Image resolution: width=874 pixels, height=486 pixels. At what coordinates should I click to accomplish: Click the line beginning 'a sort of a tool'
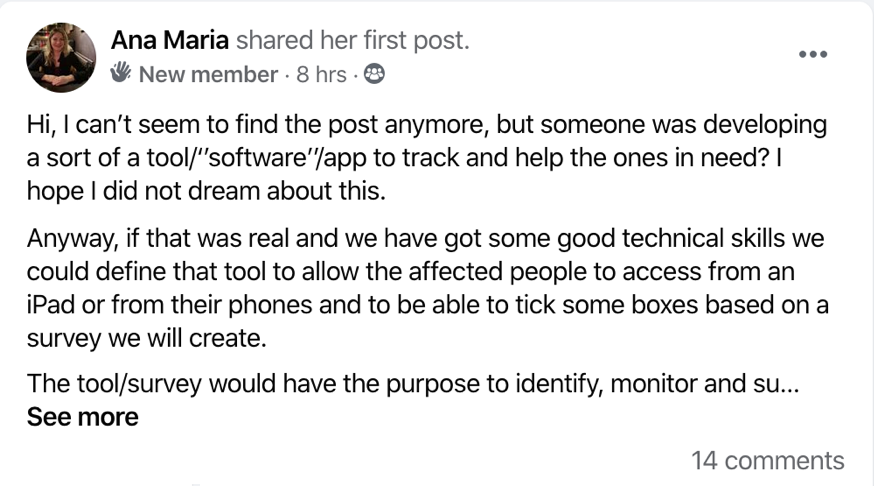[405, 158]
